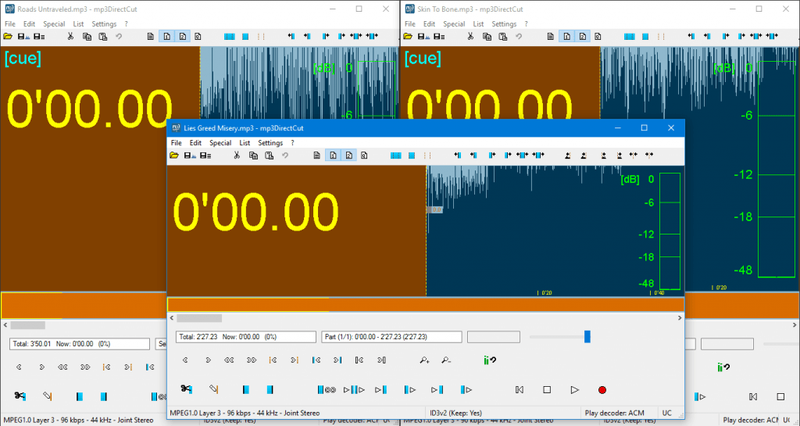This screenshot has width=800, height=426.
Task: Click 'Play decoder: ACM' in the status bar
Action: 614,413
